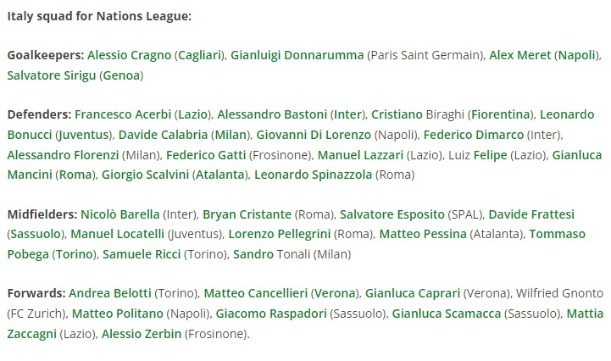Open the Giorgio Scalvini link

pyautogui.click(x=145, y=175)
